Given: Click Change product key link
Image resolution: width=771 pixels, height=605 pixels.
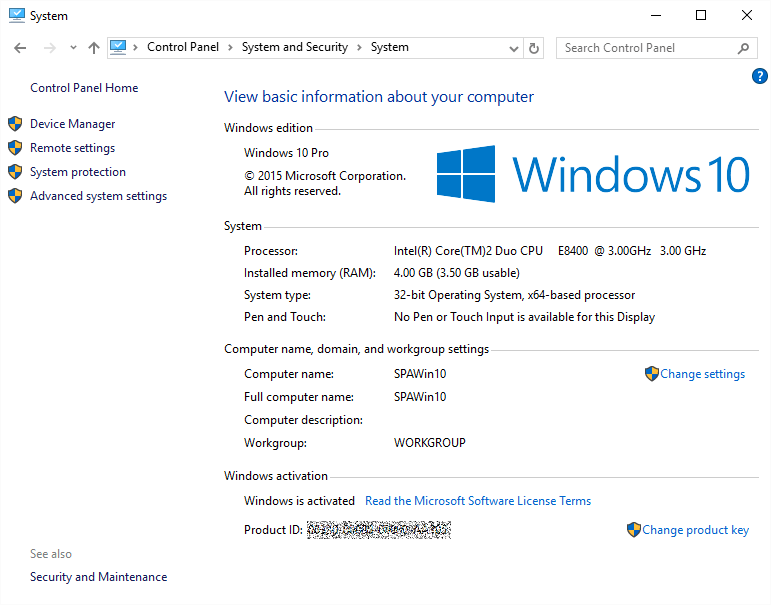Looking at the screenshot, I should (695, 530).
